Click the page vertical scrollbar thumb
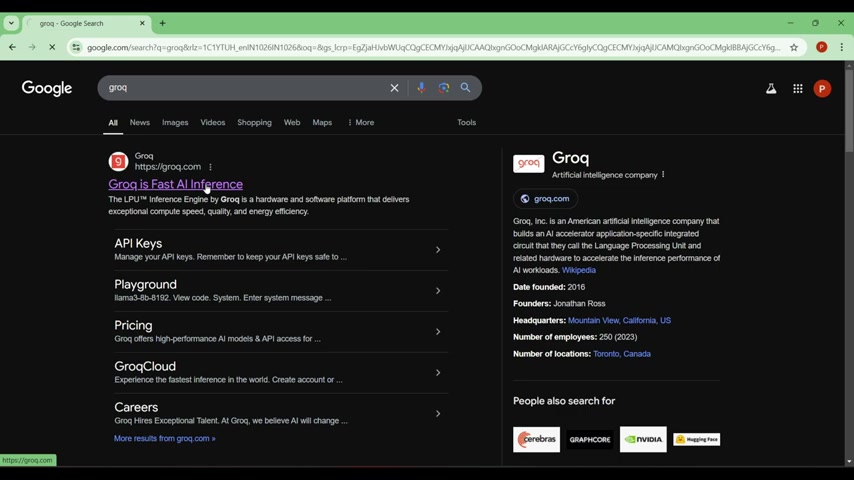Viewport: 854px width, 480px height. [849, 111]
